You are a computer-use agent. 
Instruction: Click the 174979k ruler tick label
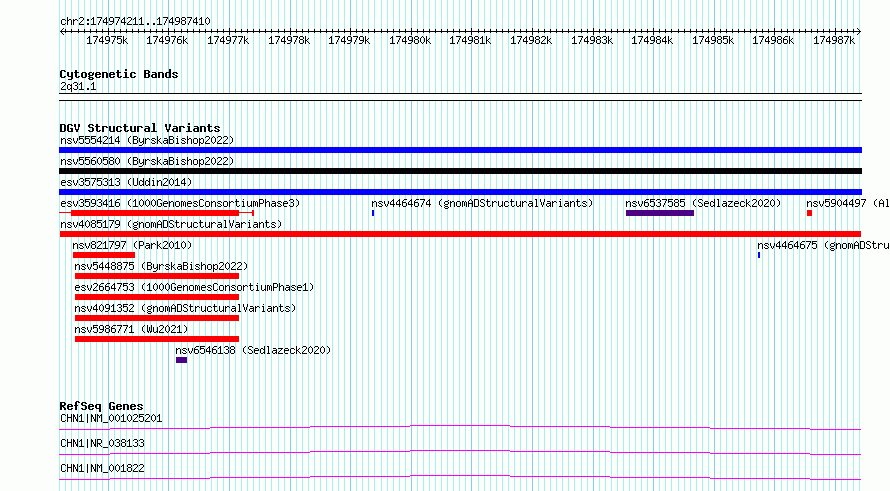(349, 40)
